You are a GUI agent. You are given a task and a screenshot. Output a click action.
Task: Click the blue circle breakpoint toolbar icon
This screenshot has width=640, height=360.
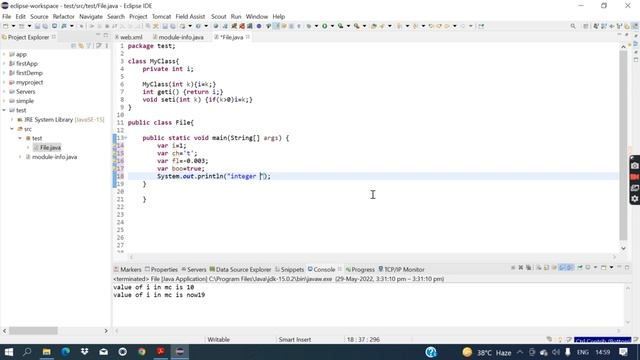point(259,26)
